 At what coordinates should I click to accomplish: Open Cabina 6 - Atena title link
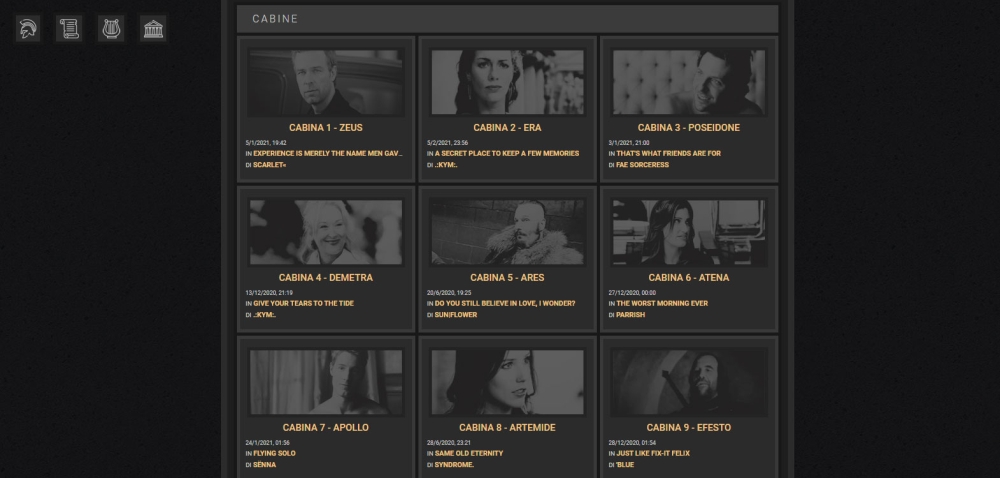(x=689, y=278)
